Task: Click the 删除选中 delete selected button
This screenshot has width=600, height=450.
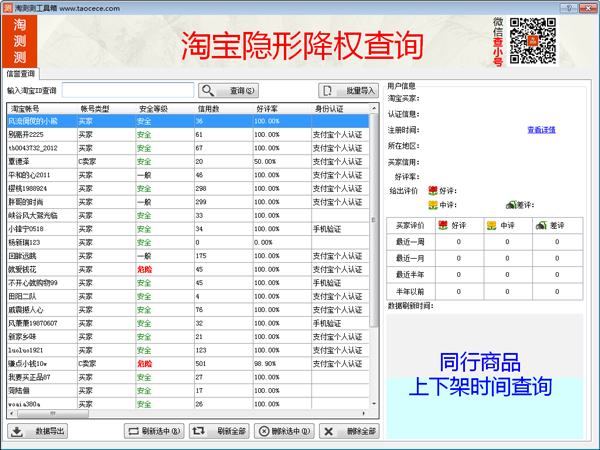Action: [284, 431]
